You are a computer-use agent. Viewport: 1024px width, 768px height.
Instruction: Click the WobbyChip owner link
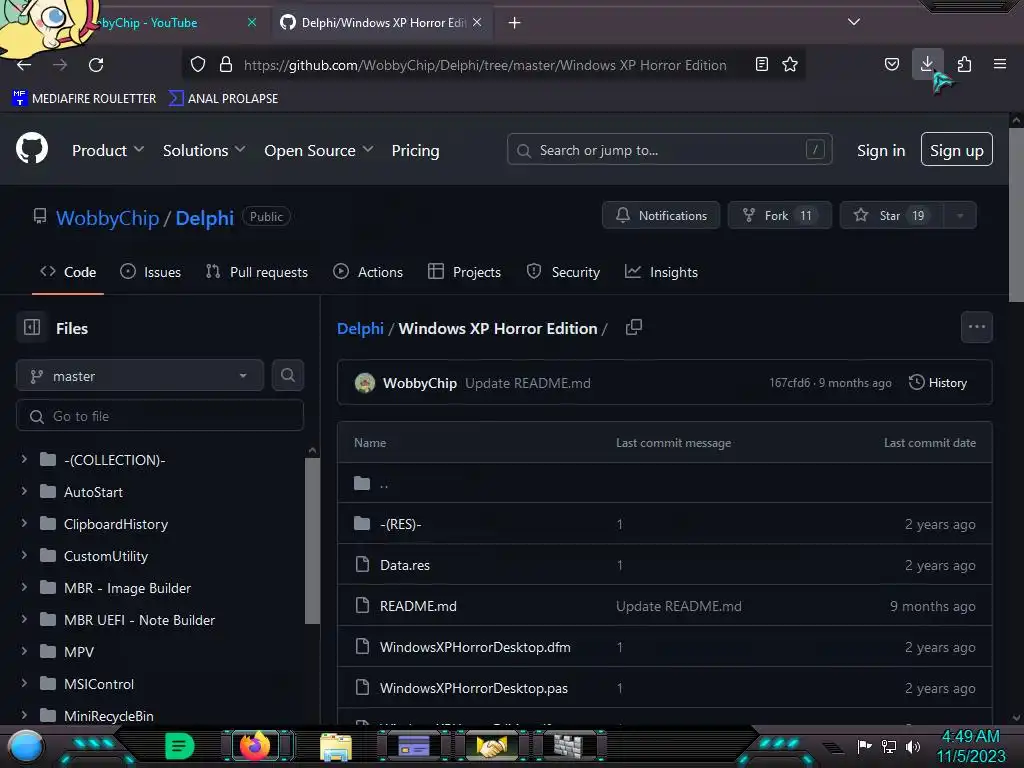pos(108,217)
